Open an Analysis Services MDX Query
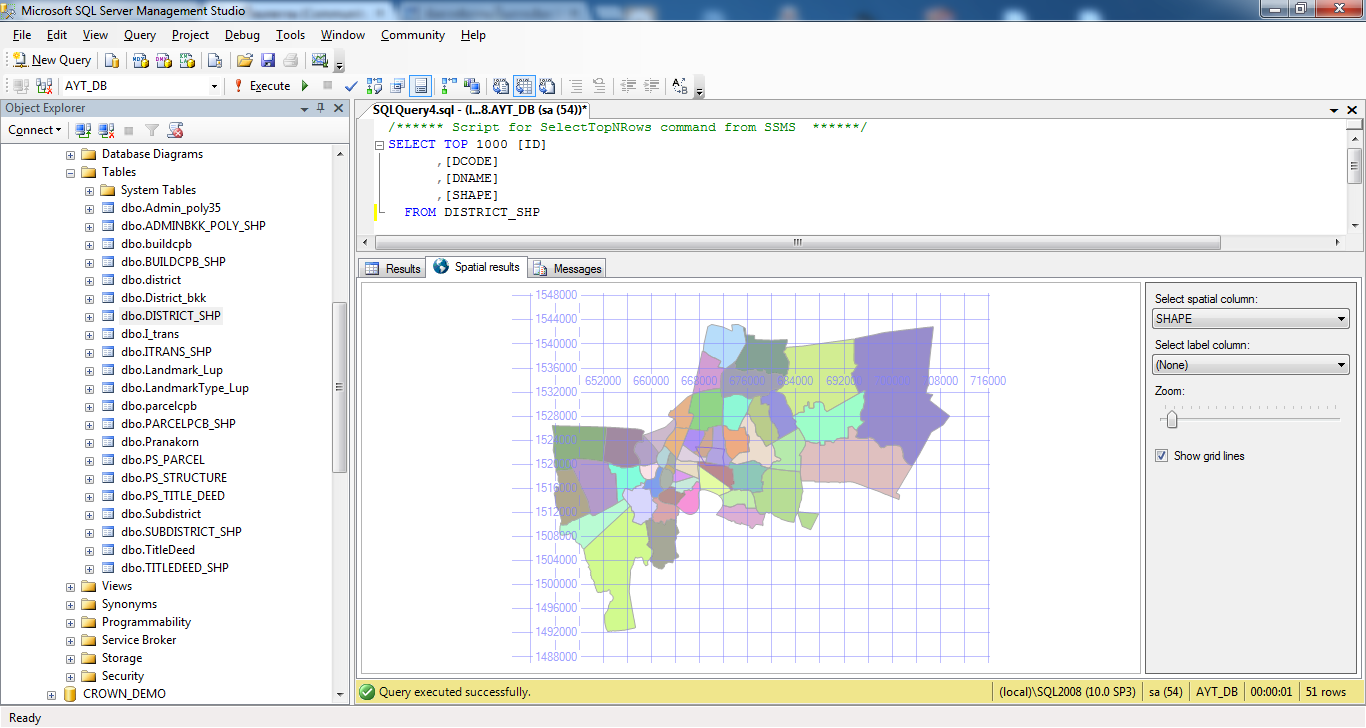Viewport: 1366px width, 728px height. [x=139, y=60]
